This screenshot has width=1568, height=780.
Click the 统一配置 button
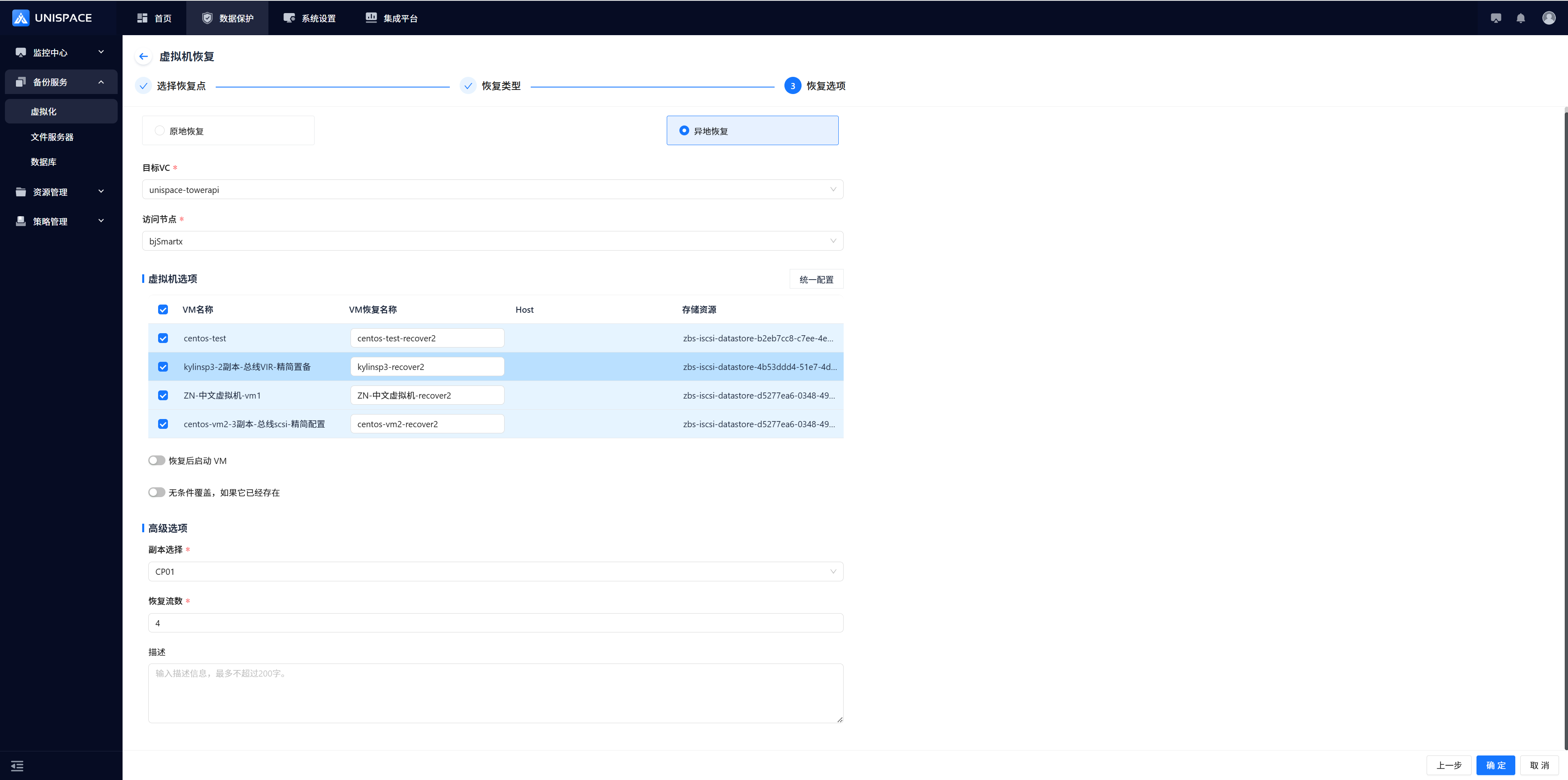(815, 280)
